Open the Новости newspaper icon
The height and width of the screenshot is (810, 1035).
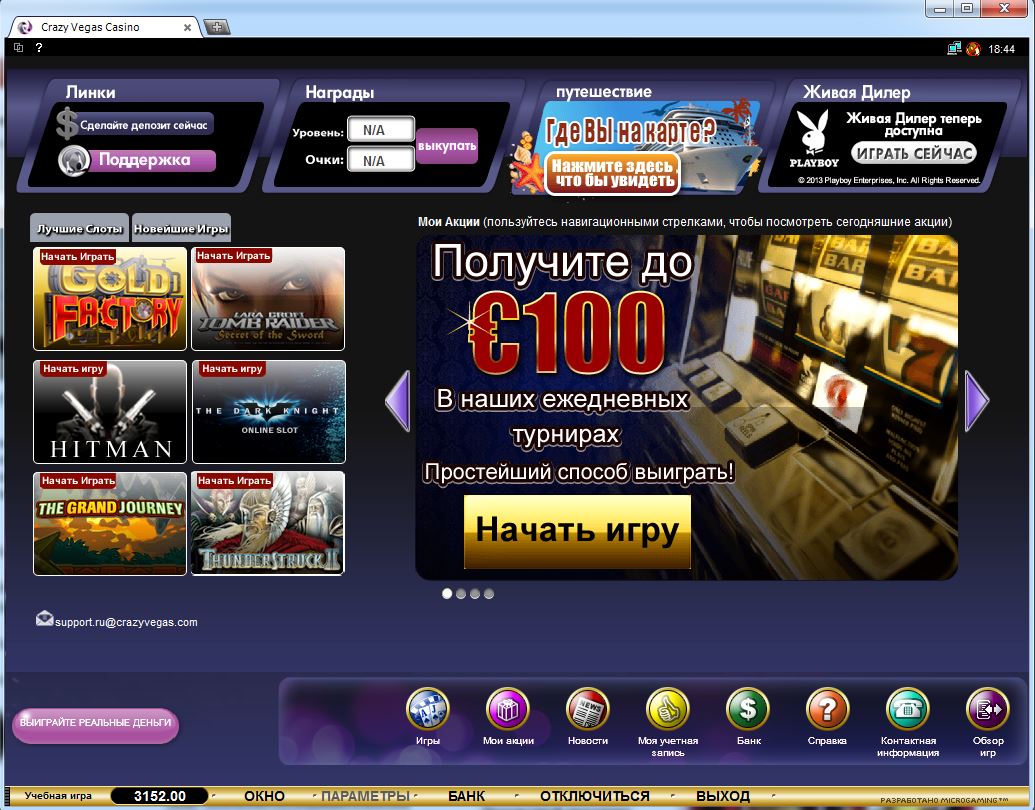coord(587,709)
